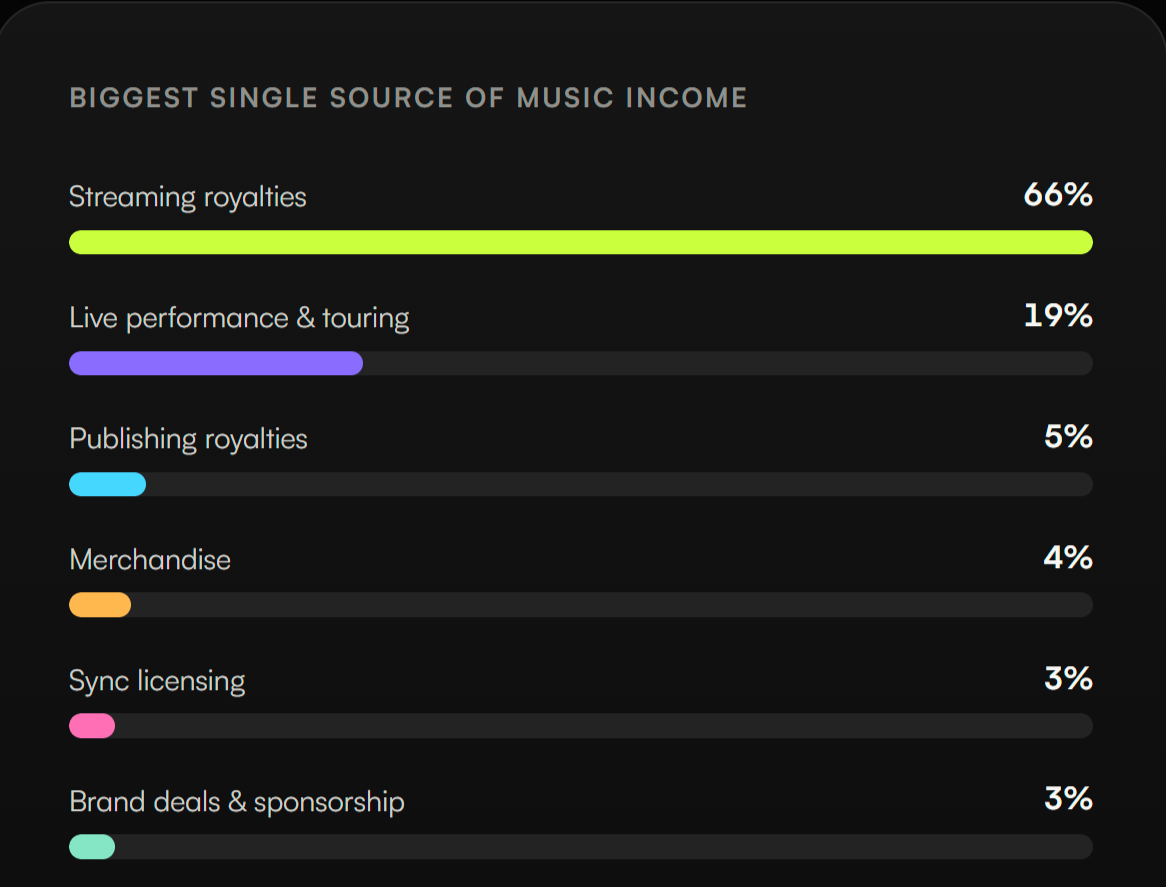The image size is (1166, 887).
Task: Click the 3% value beside Sync licensing
Action: (x=1069, y=678)
